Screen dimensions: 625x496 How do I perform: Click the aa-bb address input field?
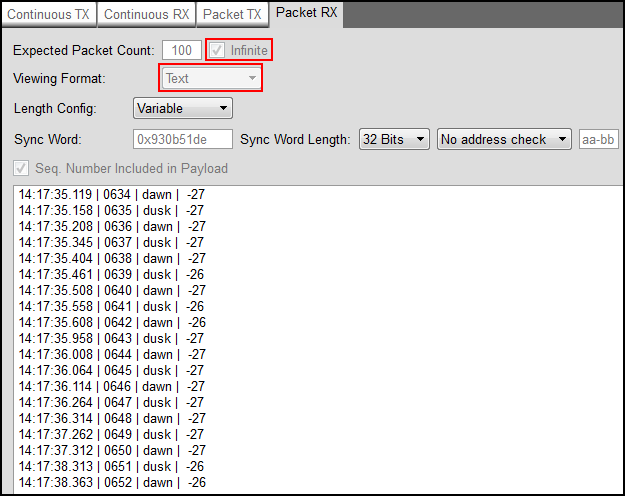tap(598, 139)
